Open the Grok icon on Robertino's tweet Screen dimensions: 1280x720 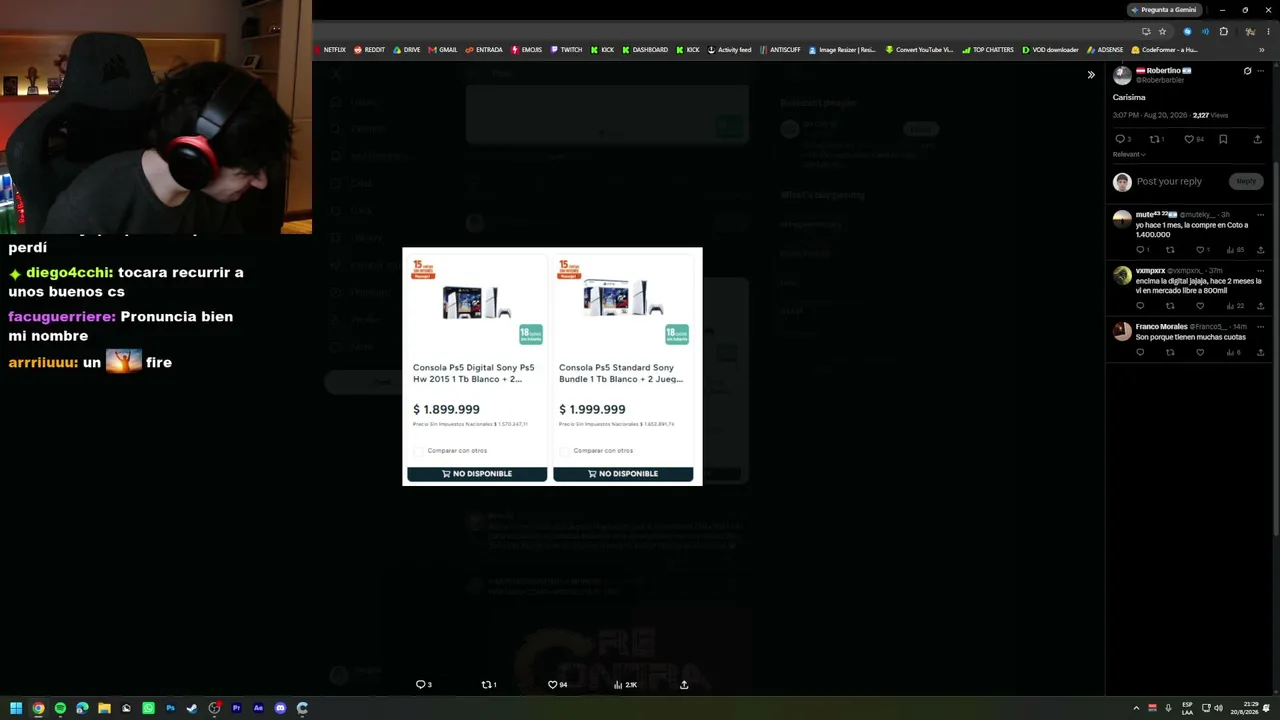(x=1247, y=71)
